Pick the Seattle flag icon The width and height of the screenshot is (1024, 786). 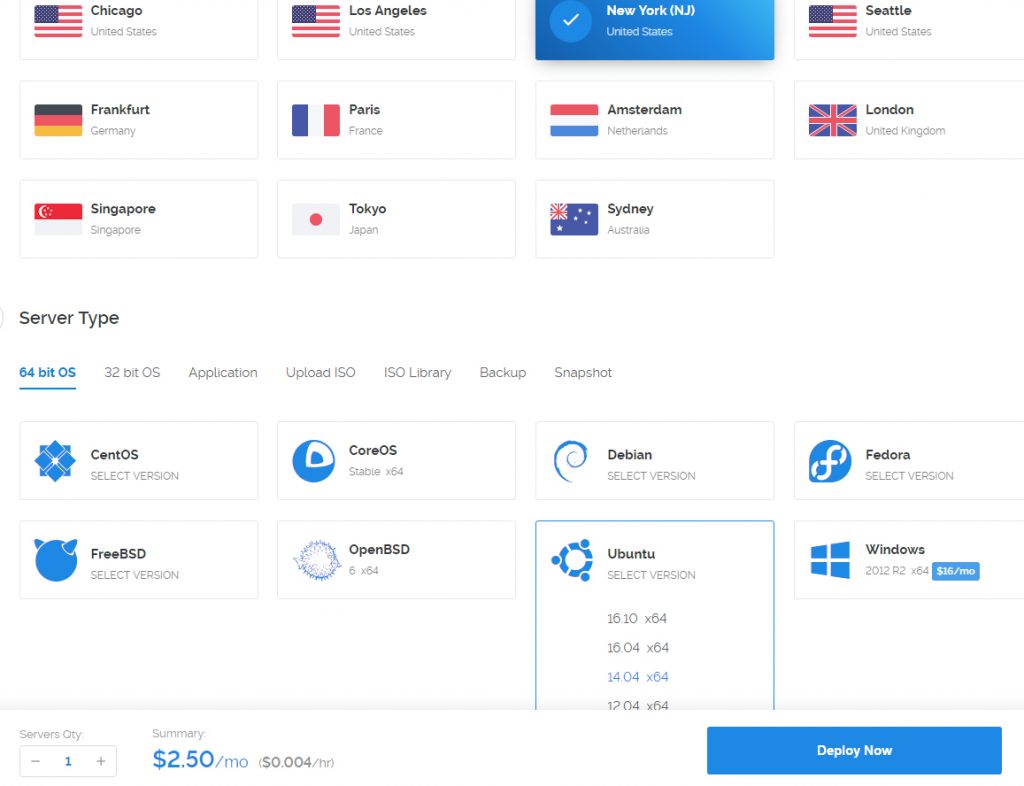pyautogui.click(x=832, y=21)
